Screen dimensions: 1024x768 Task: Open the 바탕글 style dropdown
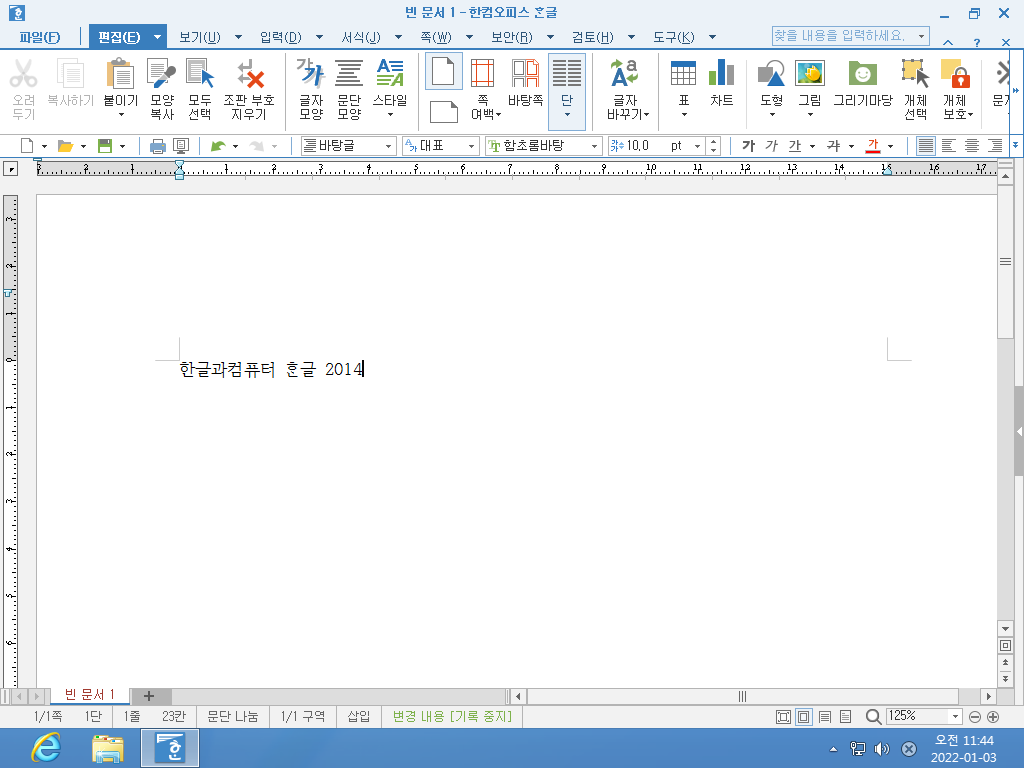pos(388,146)
